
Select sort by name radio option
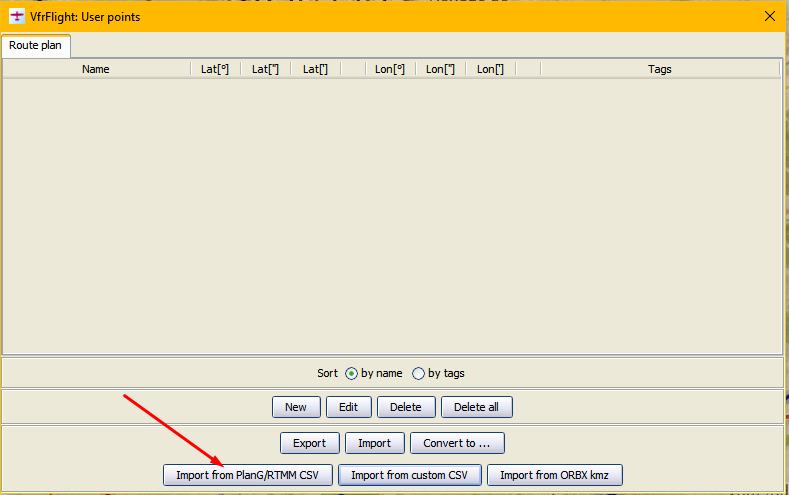(x=351, y=374)
